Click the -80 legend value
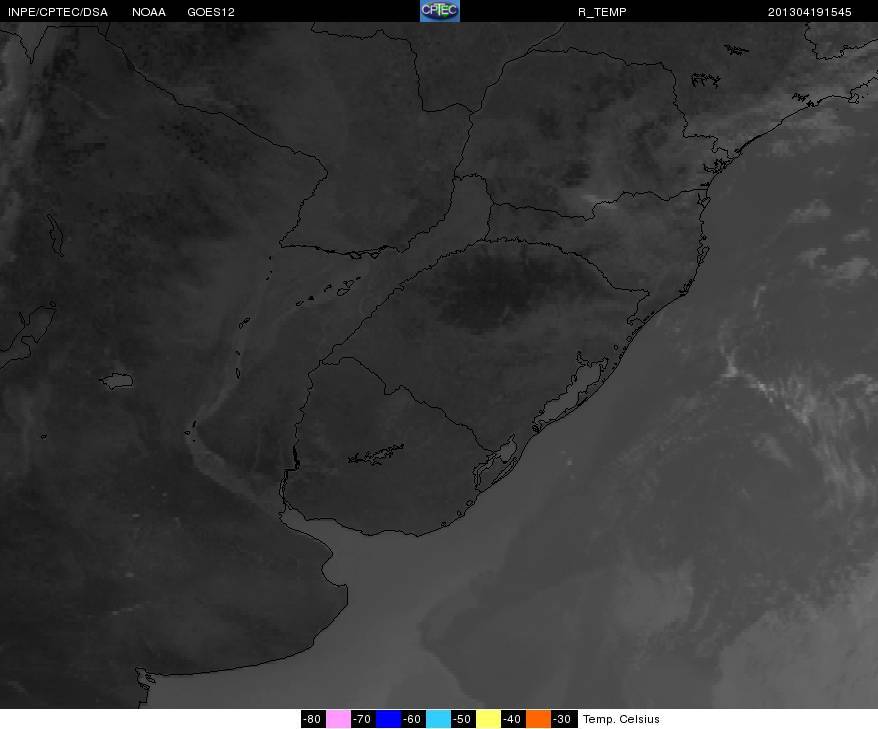This screenshot has height=729, width=878. coord(313,719)
